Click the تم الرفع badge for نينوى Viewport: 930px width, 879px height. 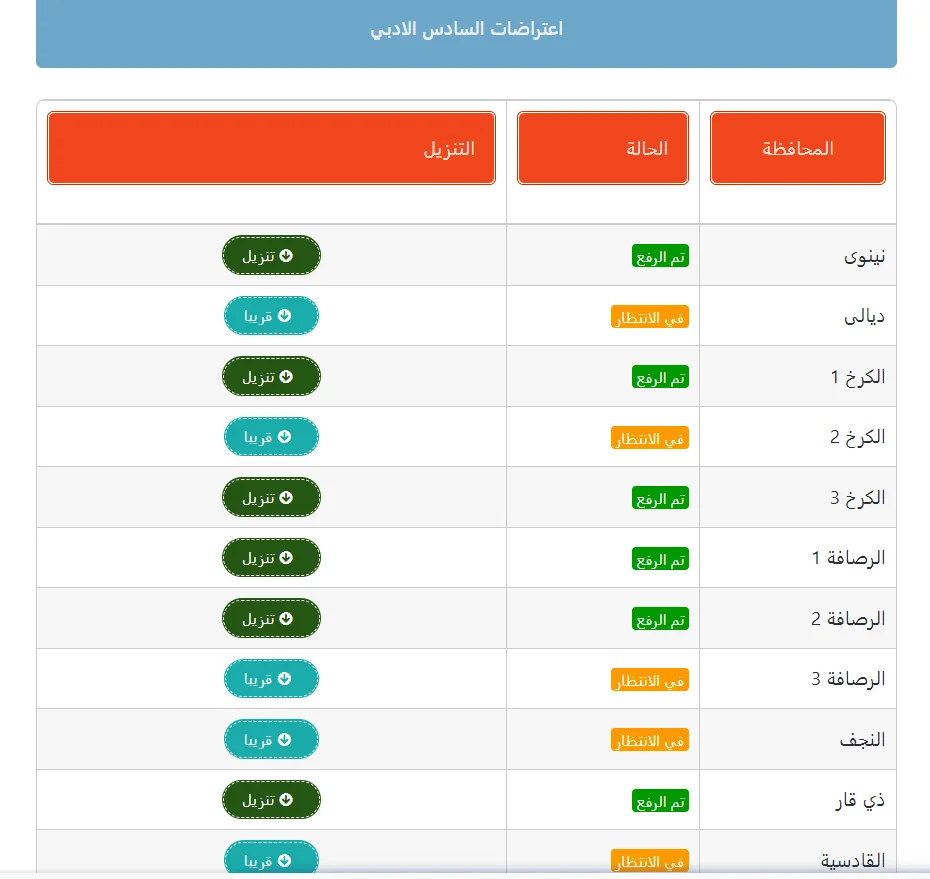(660, 257)
